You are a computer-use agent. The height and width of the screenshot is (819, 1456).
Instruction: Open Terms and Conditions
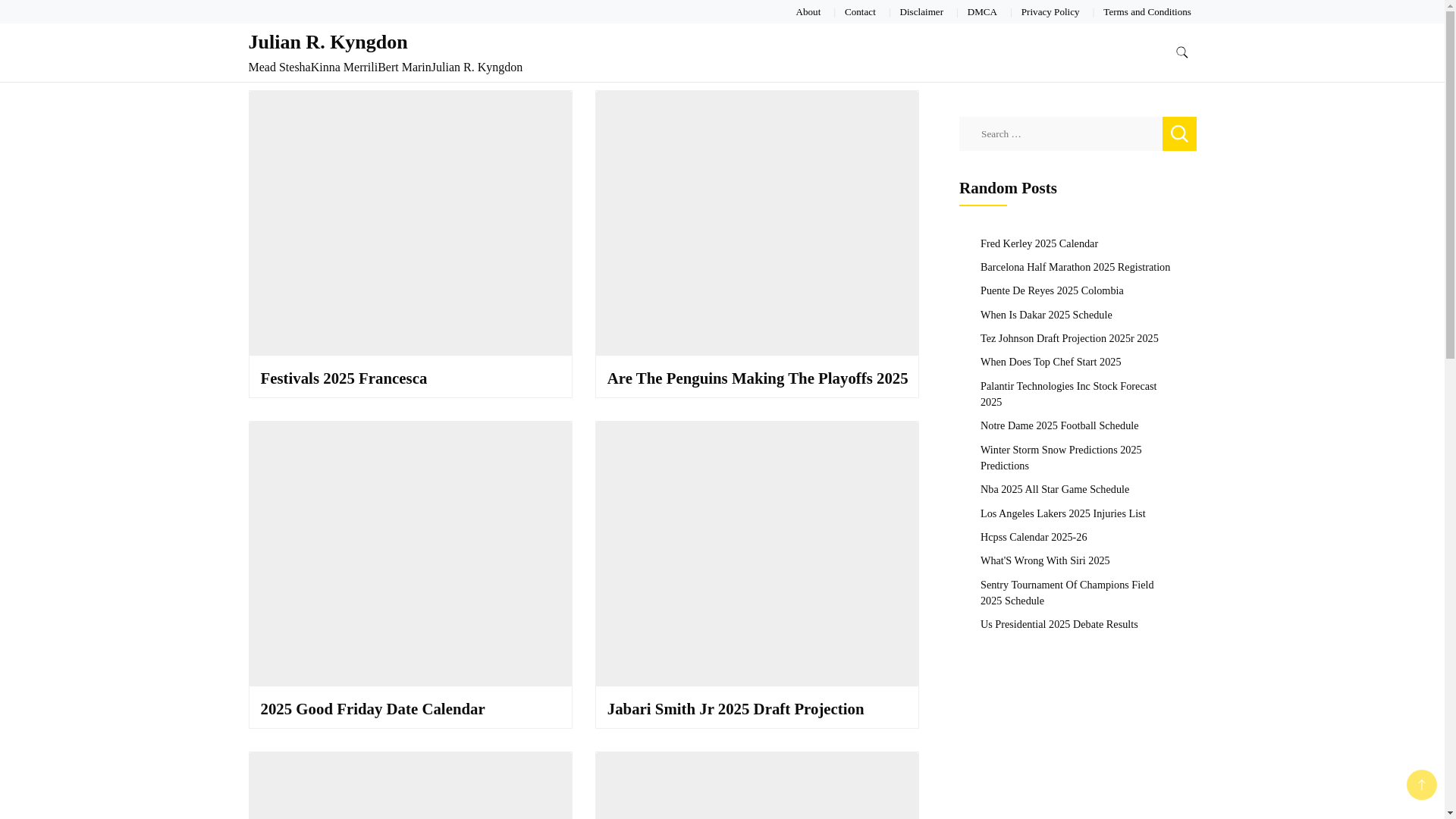(1147, 12)
